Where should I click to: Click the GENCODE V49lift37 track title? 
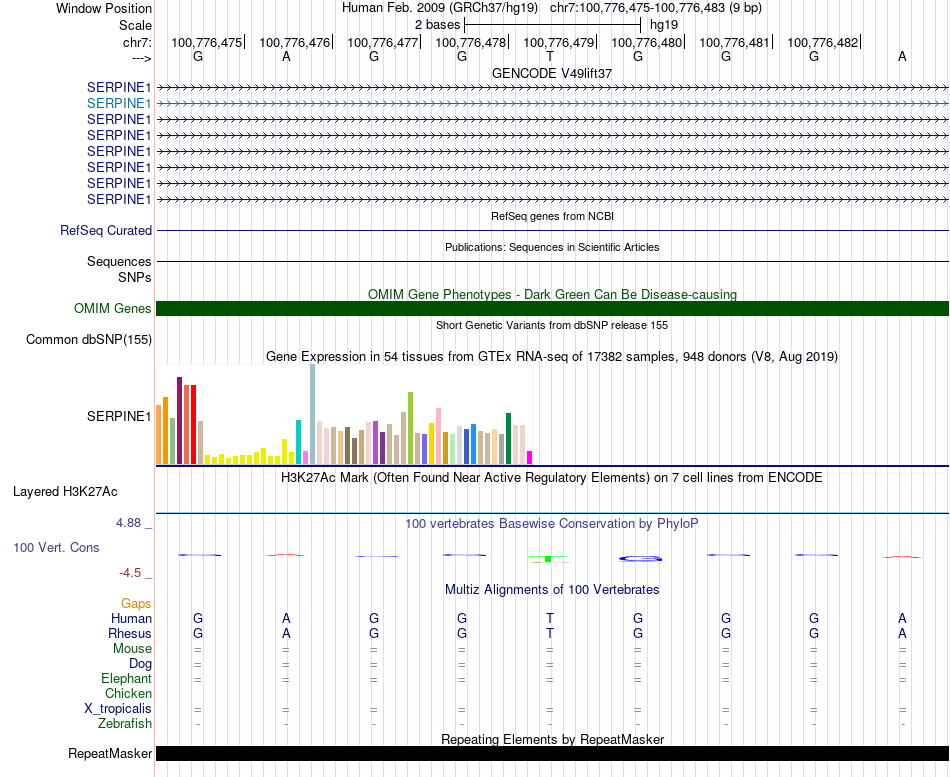click(x=552, y=73)
